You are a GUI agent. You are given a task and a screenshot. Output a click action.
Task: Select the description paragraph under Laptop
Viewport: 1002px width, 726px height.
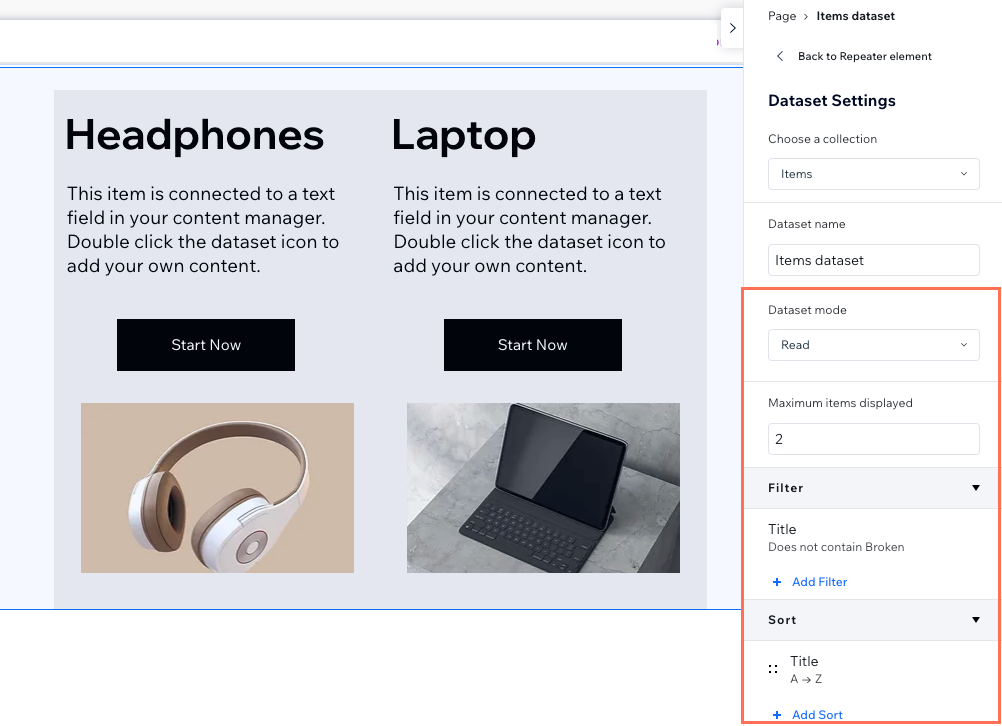click(529, 230)
